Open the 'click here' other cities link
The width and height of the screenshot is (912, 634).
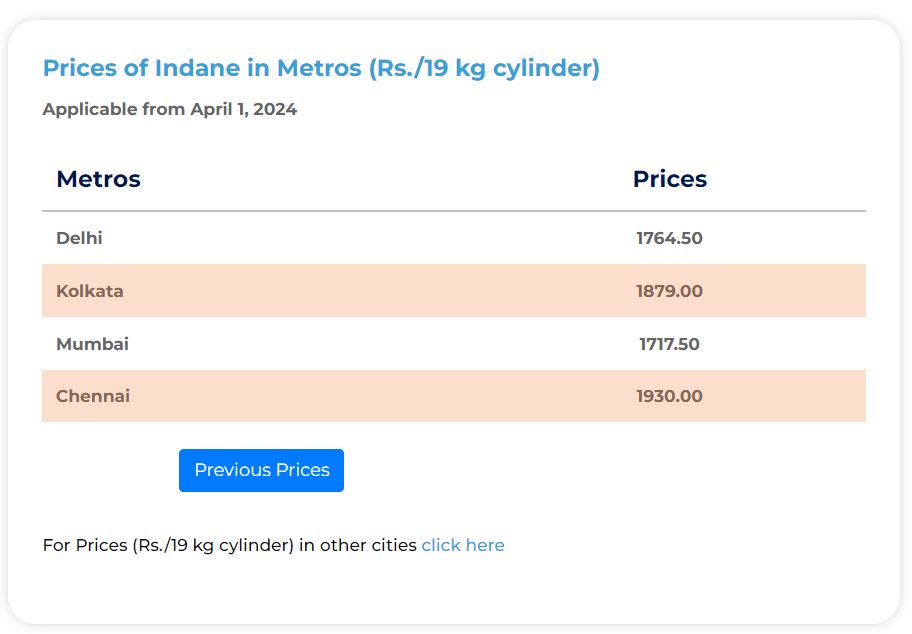click(463, 545)
